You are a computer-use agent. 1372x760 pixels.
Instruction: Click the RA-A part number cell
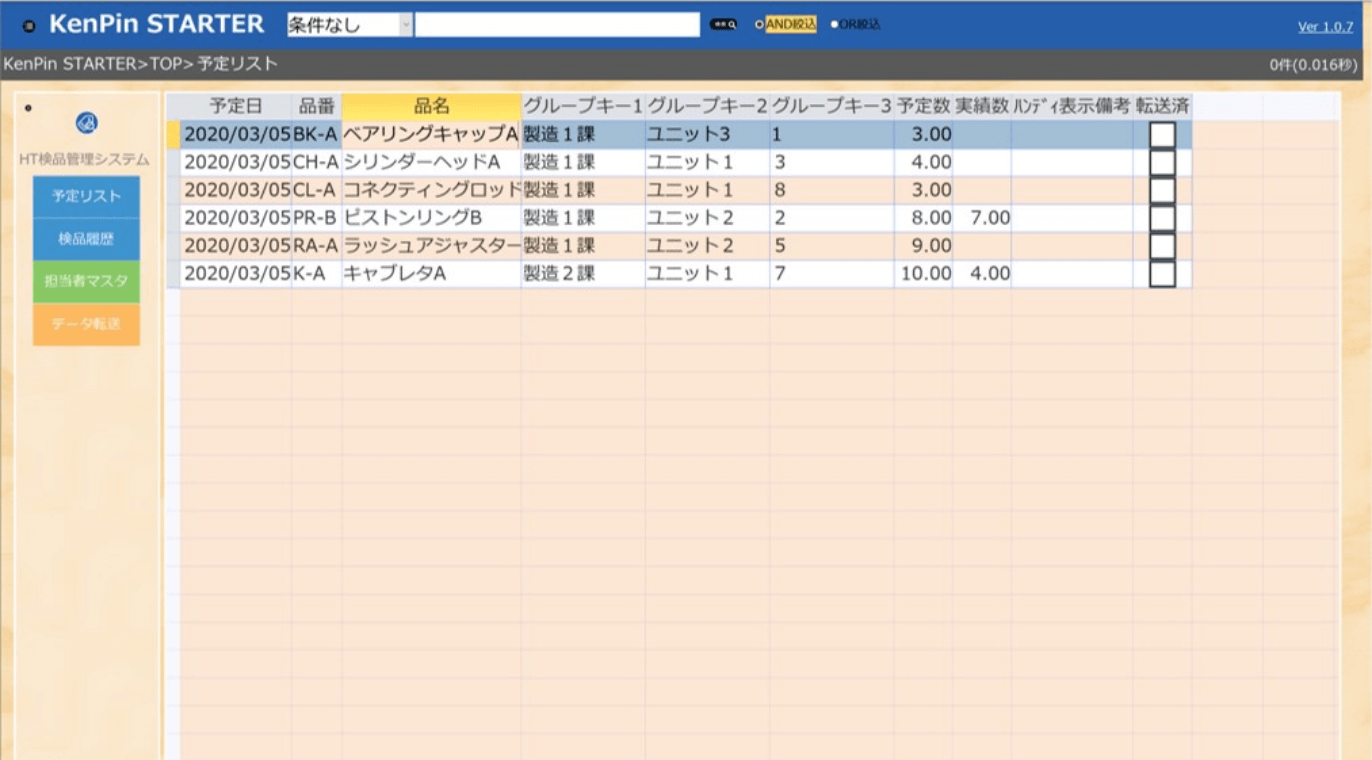click(x=317, y=246)
